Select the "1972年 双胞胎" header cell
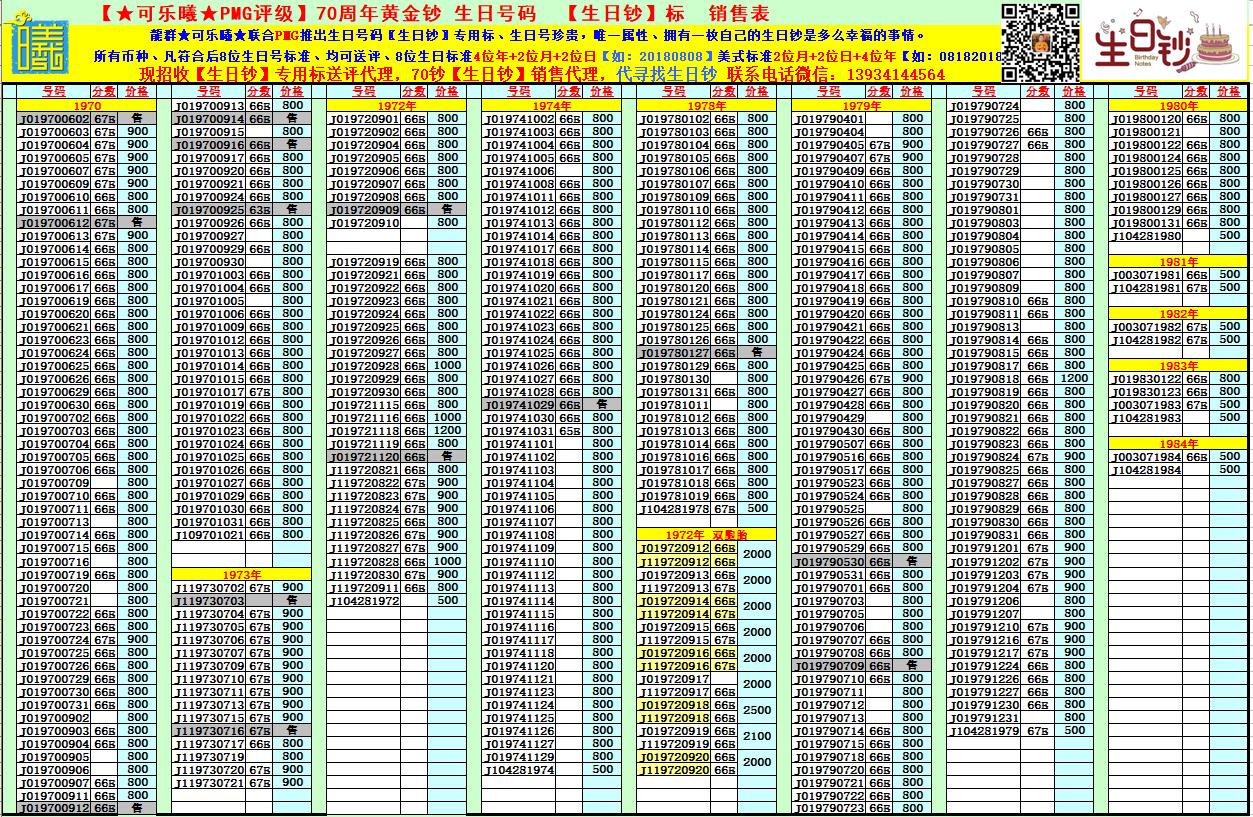1253x817 pixels. pos(707,535)
